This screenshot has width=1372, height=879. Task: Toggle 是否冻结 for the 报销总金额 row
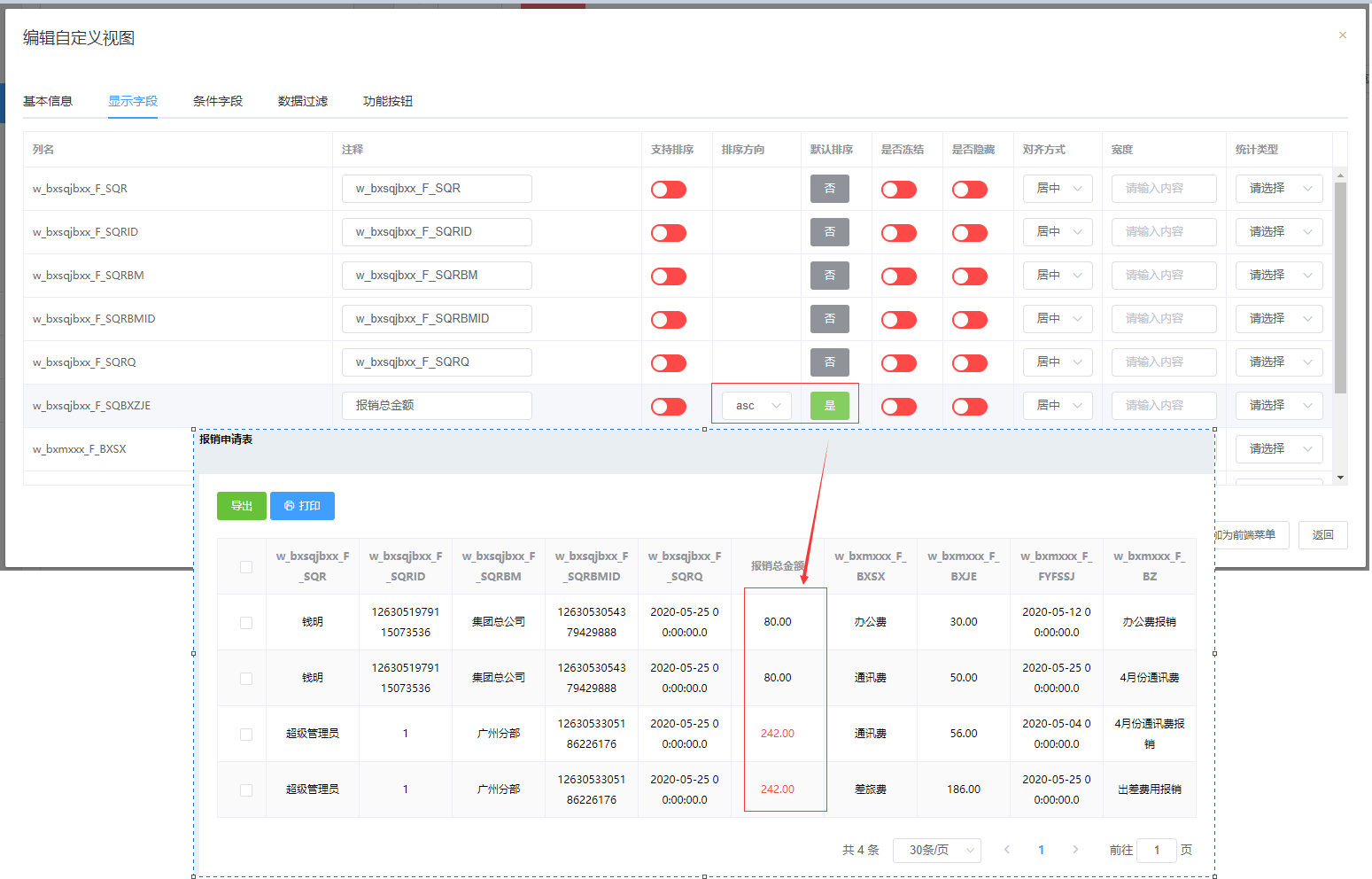coord(899,407)
